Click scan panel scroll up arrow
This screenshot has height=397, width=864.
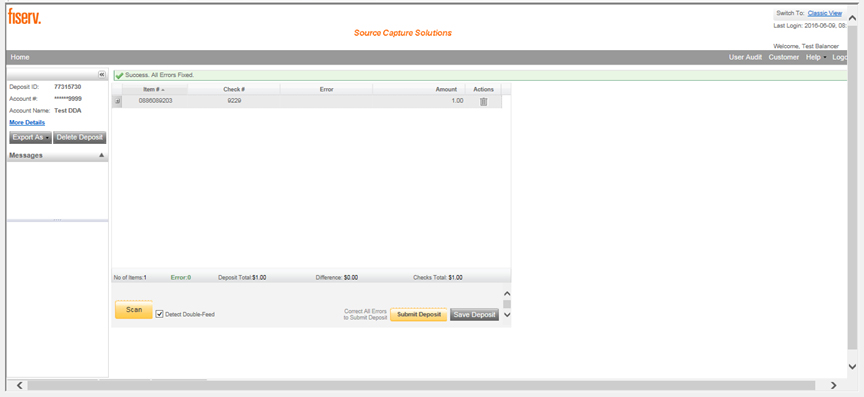[507, 294]
